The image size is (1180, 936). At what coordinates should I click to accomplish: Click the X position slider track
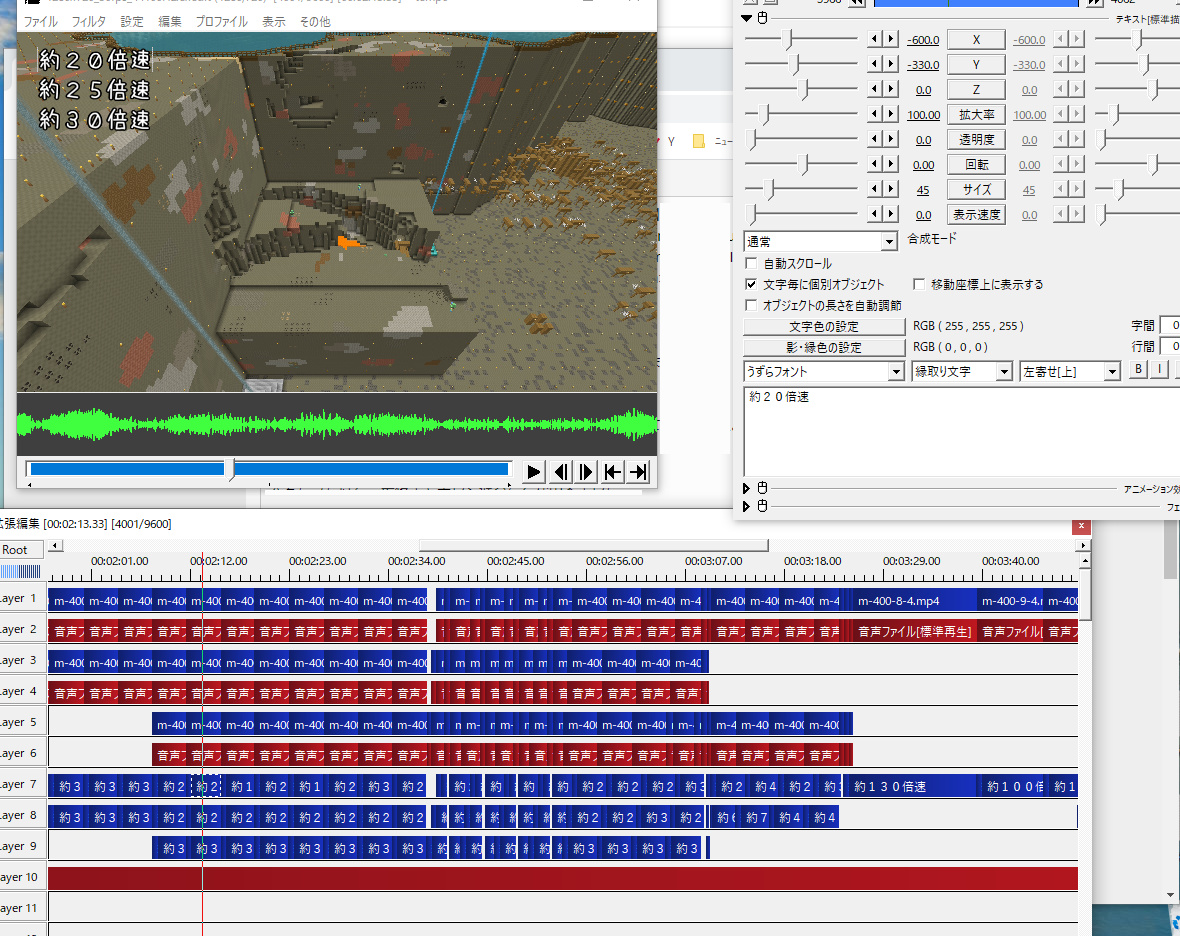click(x=801, y=39)
